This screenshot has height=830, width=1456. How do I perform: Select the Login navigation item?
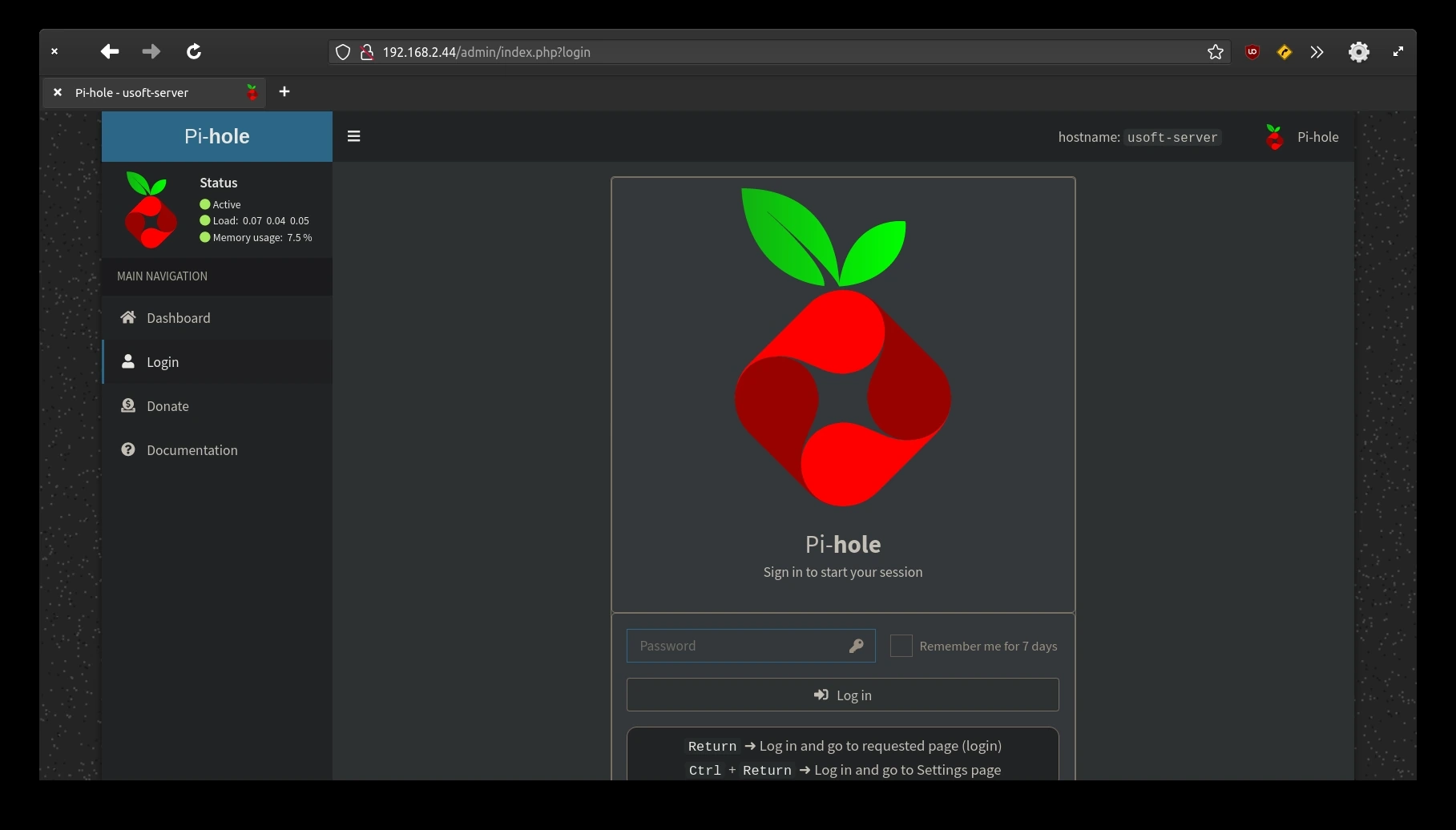(x=217, y=362)
